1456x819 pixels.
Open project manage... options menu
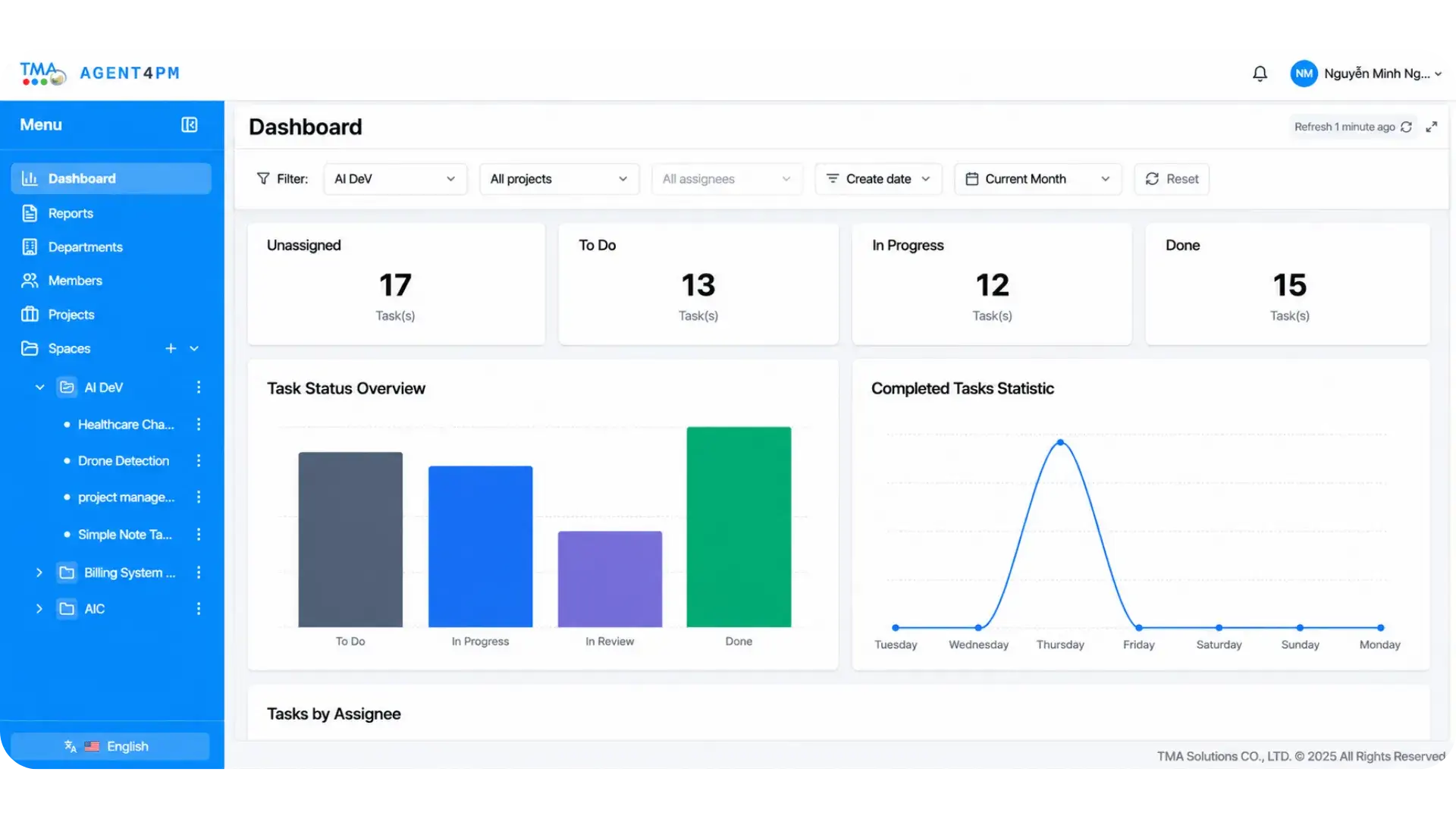199,497
